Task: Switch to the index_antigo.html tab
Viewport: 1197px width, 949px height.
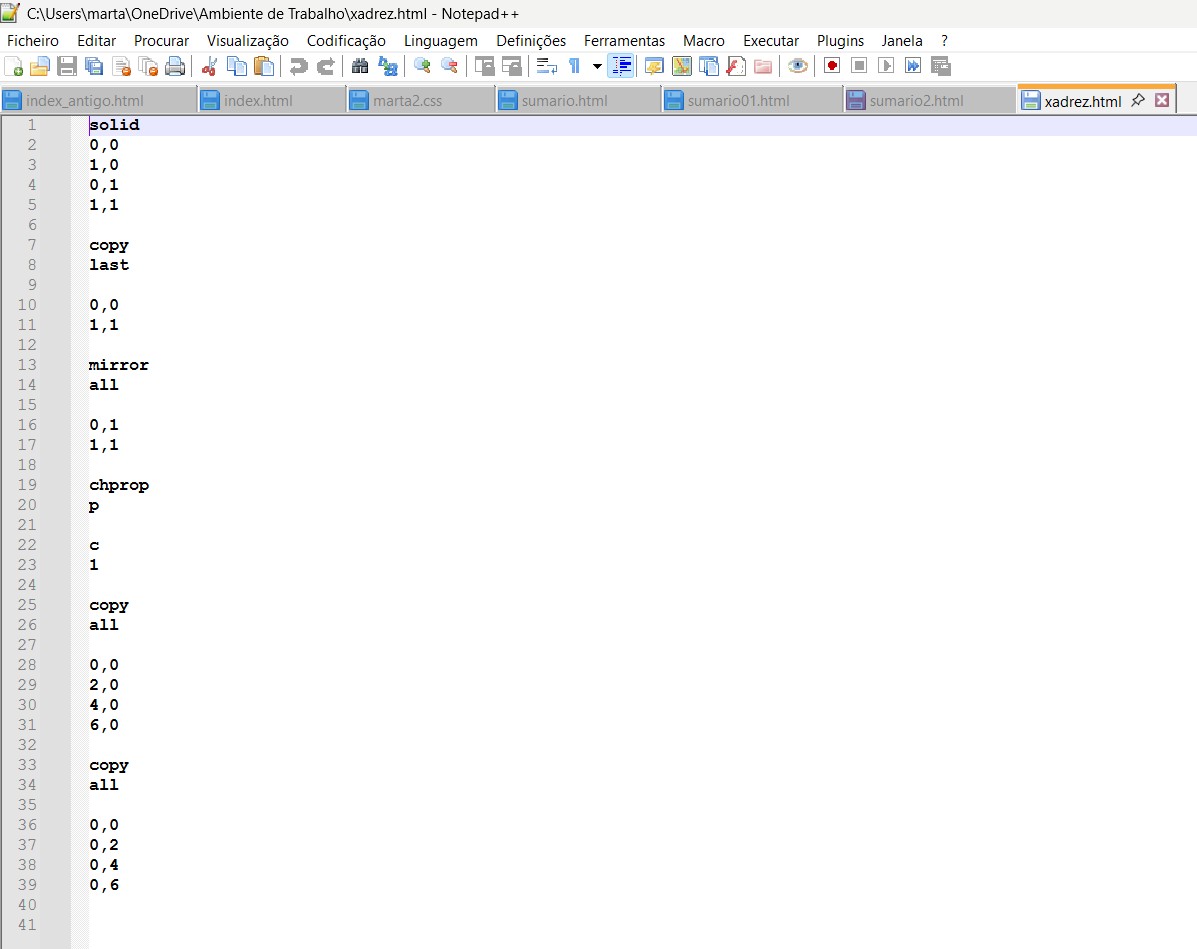Action: click(98, 101)
